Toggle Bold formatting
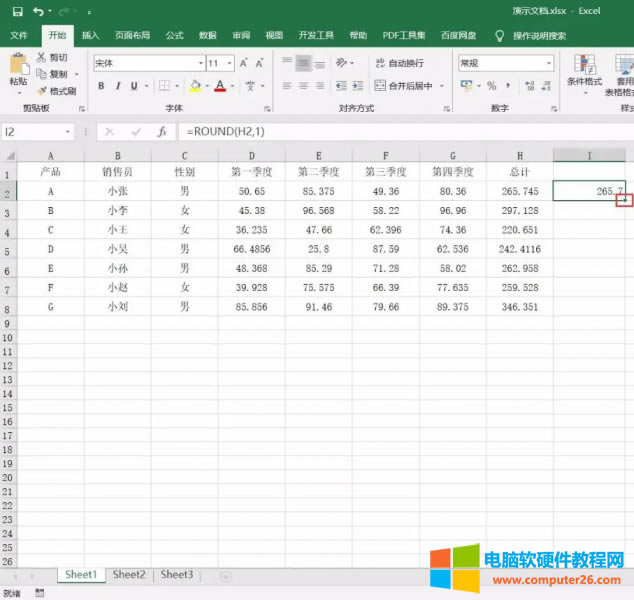 (x=102, y=86)
